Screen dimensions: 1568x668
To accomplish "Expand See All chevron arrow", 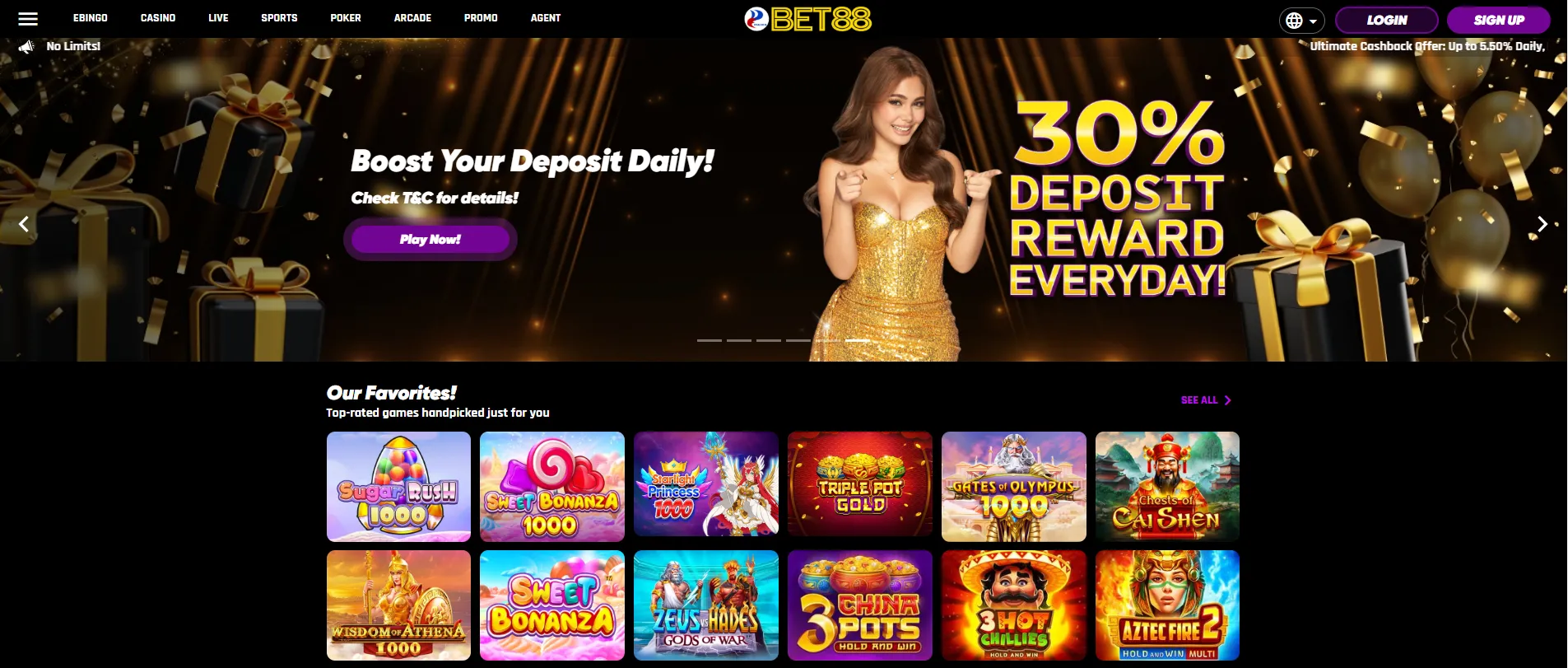I will point(1227,400).
